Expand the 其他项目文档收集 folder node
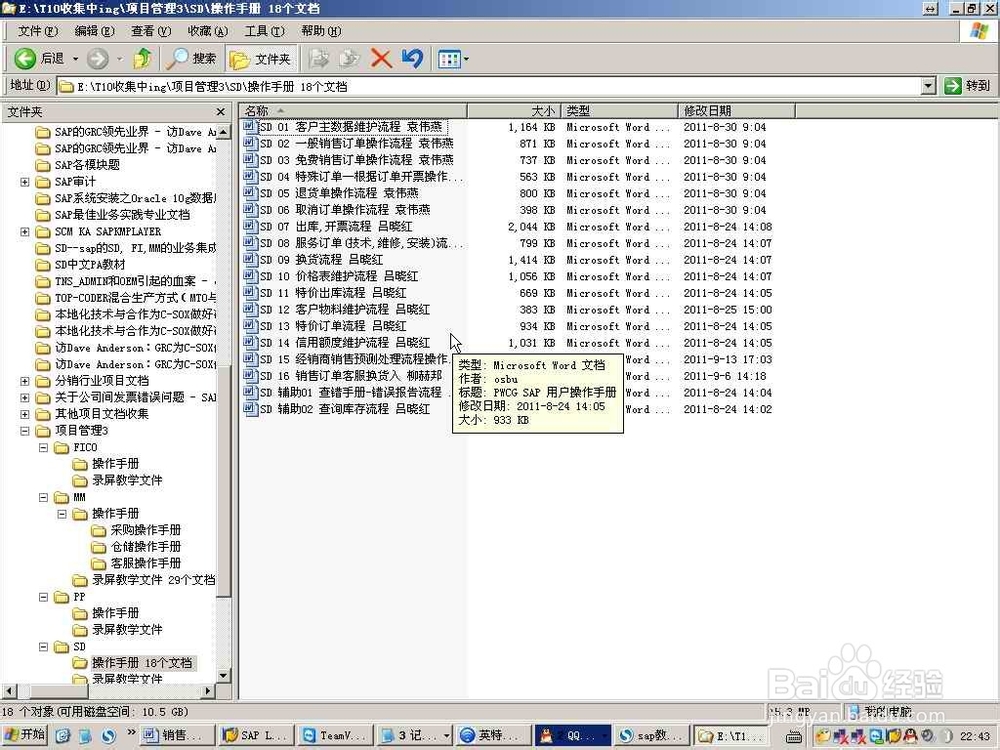The height and width of the screenshot is (750, 1000). coord(24,414)
